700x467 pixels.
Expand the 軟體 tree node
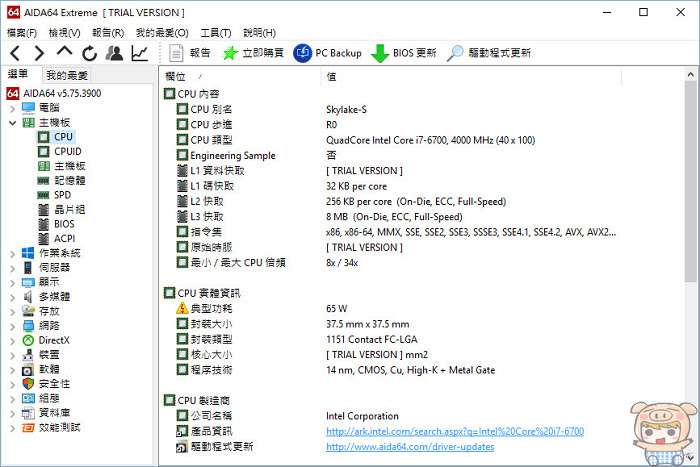12,370
